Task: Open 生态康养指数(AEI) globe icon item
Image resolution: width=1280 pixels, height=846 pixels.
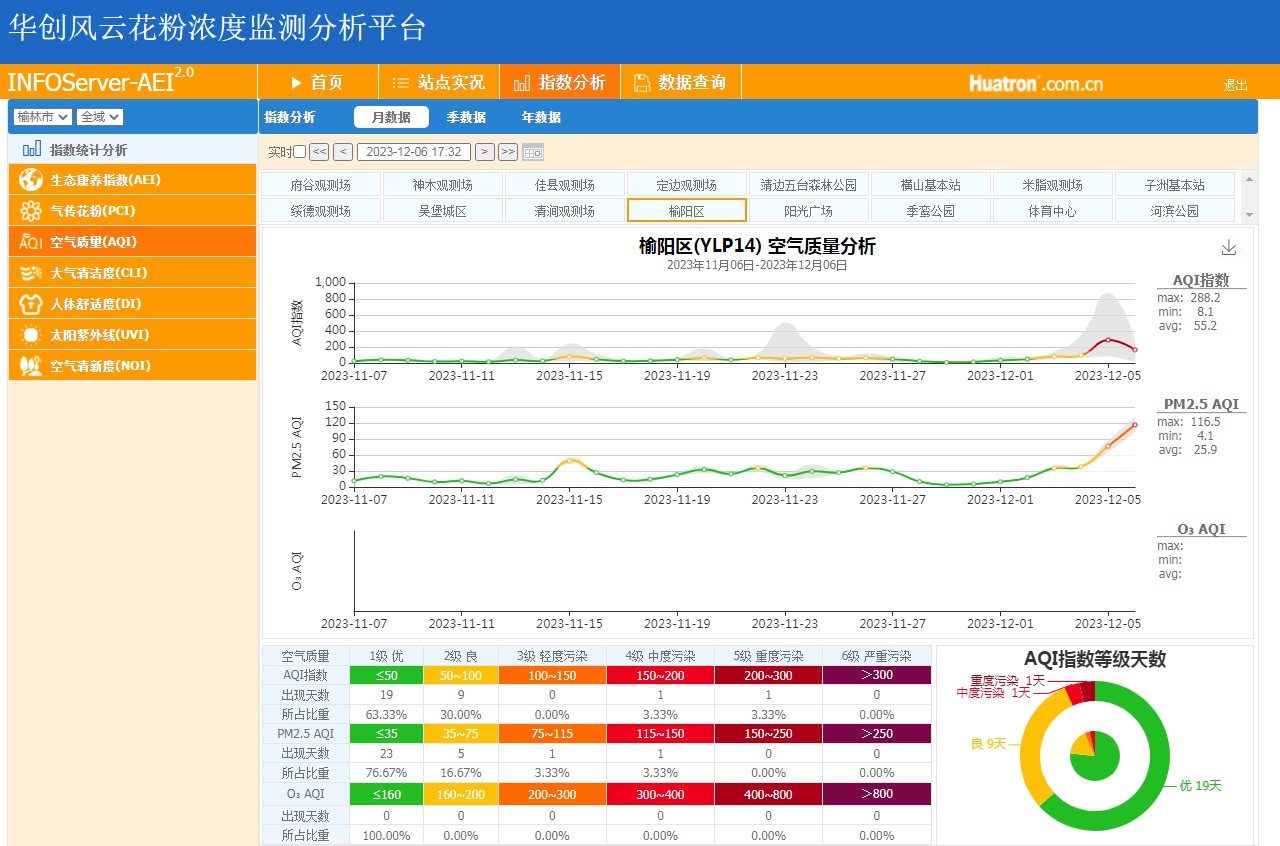Action: (31, 180)
